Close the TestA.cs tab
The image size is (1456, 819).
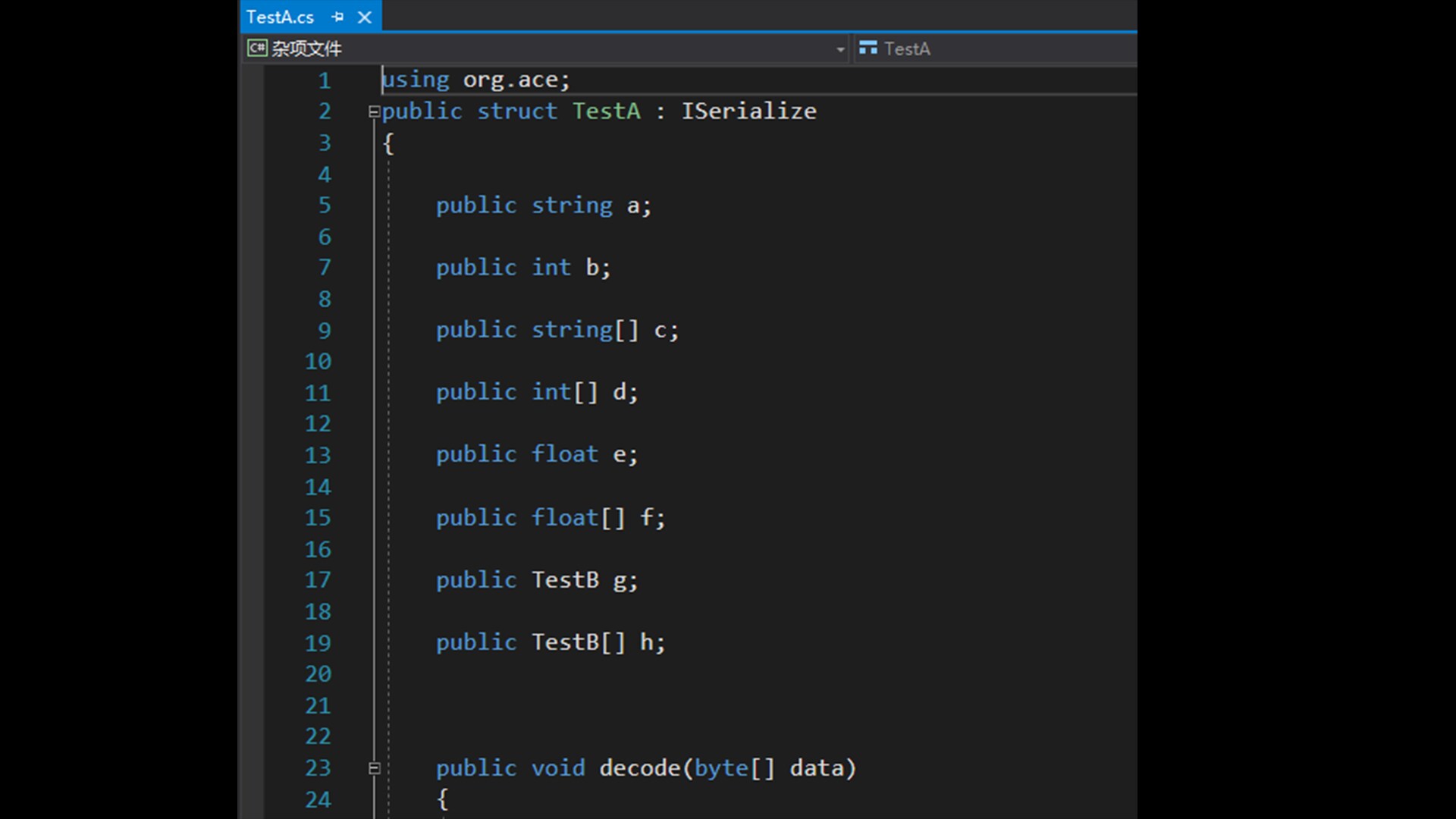coord(365,16)
